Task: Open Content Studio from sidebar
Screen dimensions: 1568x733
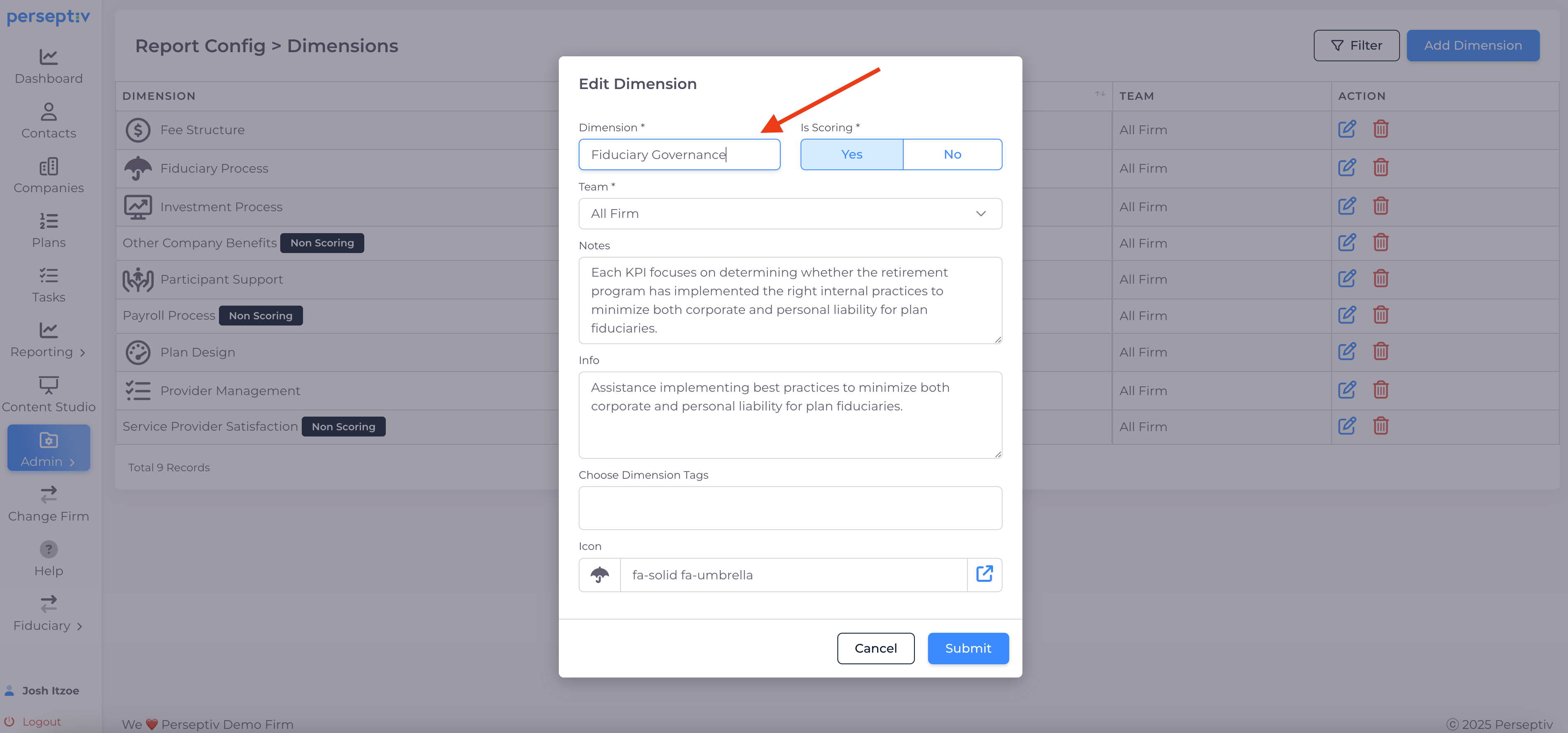Action: click(x=49, y=395)
